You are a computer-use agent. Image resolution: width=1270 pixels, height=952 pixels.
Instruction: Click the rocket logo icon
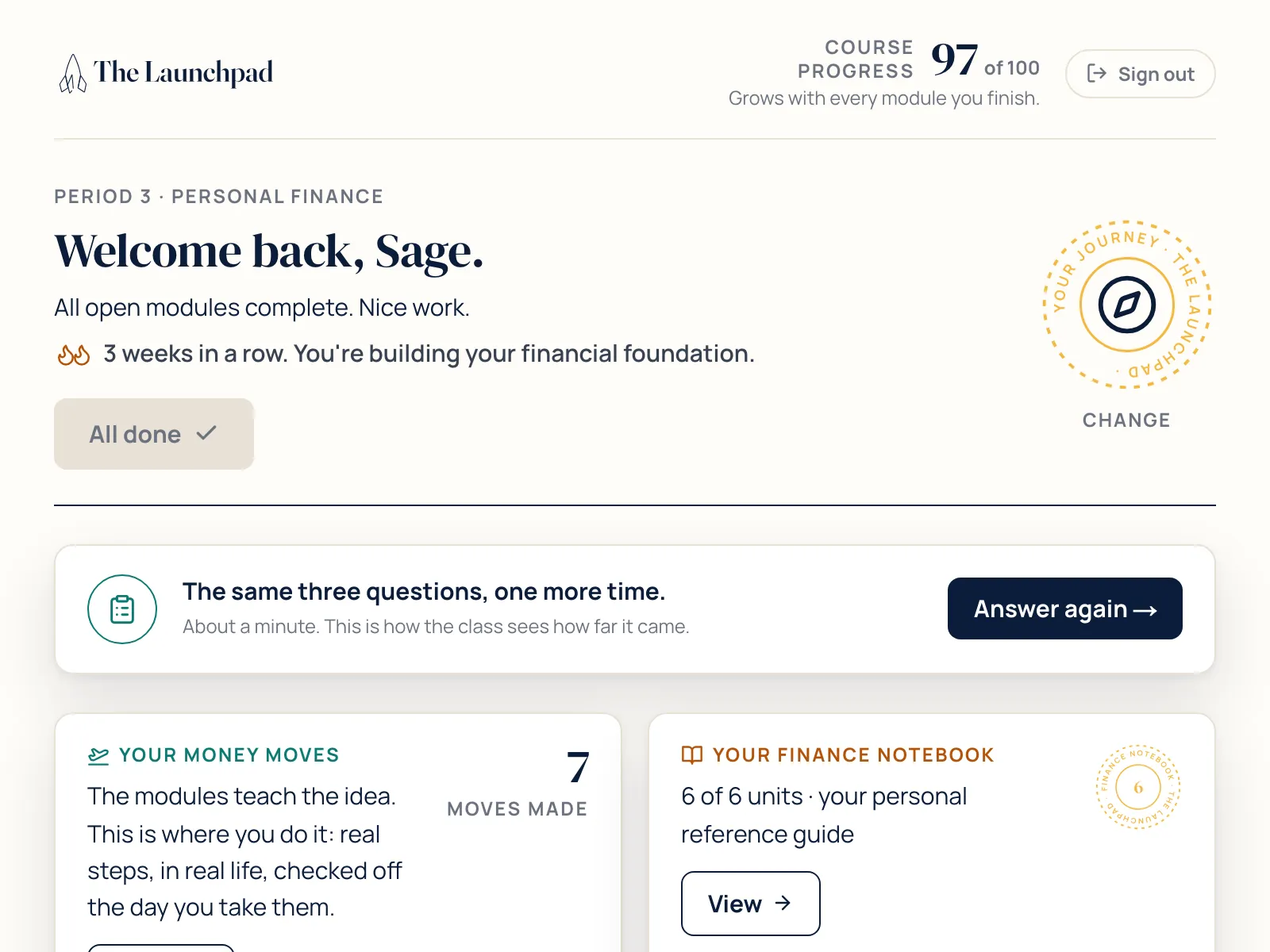73,74
